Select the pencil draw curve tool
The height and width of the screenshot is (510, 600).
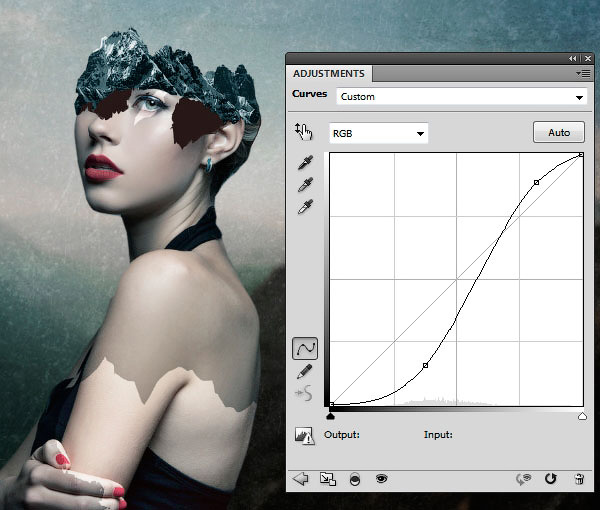pyautogui.click(x=305, y=372)
